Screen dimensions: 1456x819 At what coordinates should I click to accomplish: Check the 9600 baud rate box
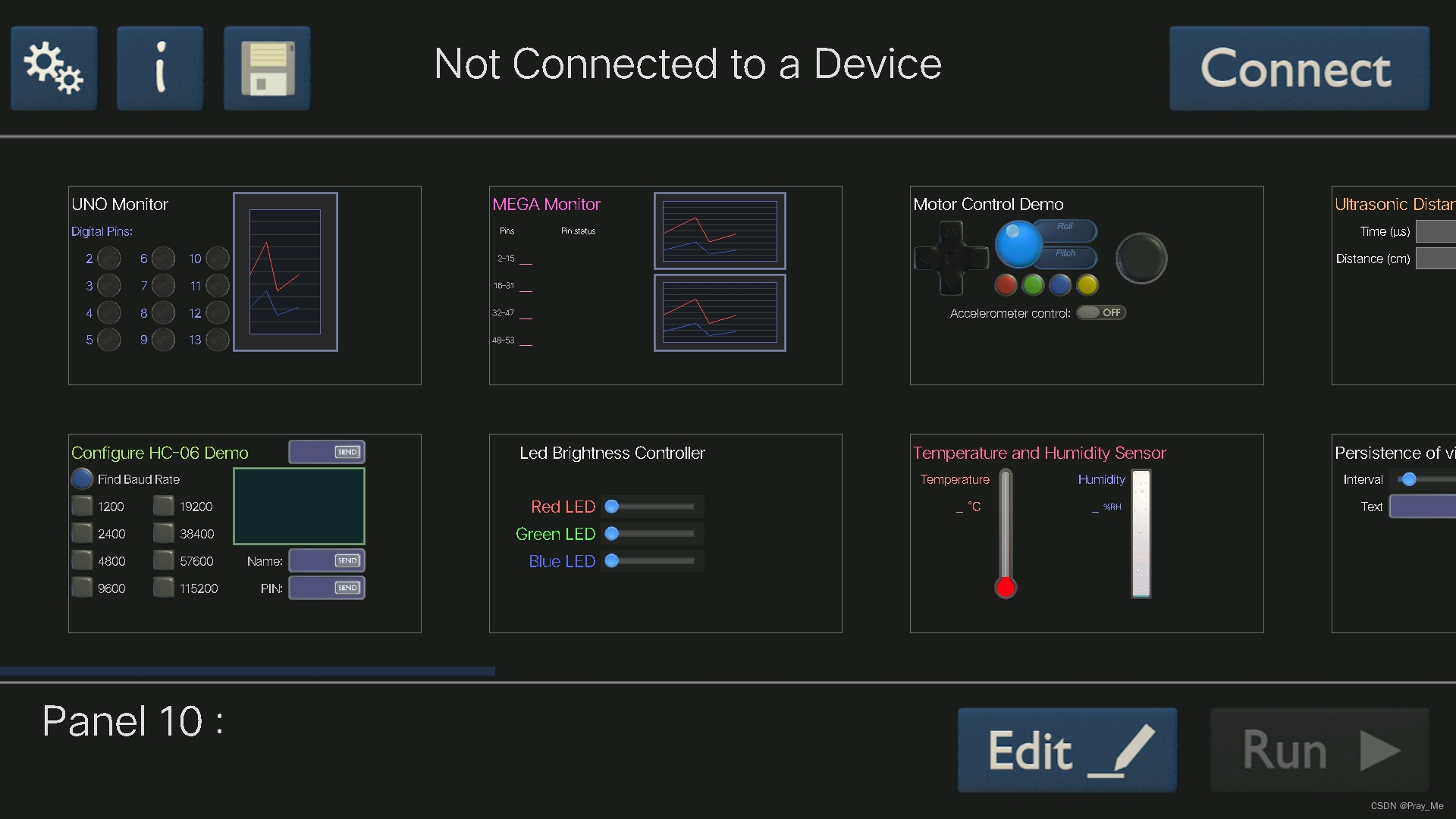click(82, 588)
